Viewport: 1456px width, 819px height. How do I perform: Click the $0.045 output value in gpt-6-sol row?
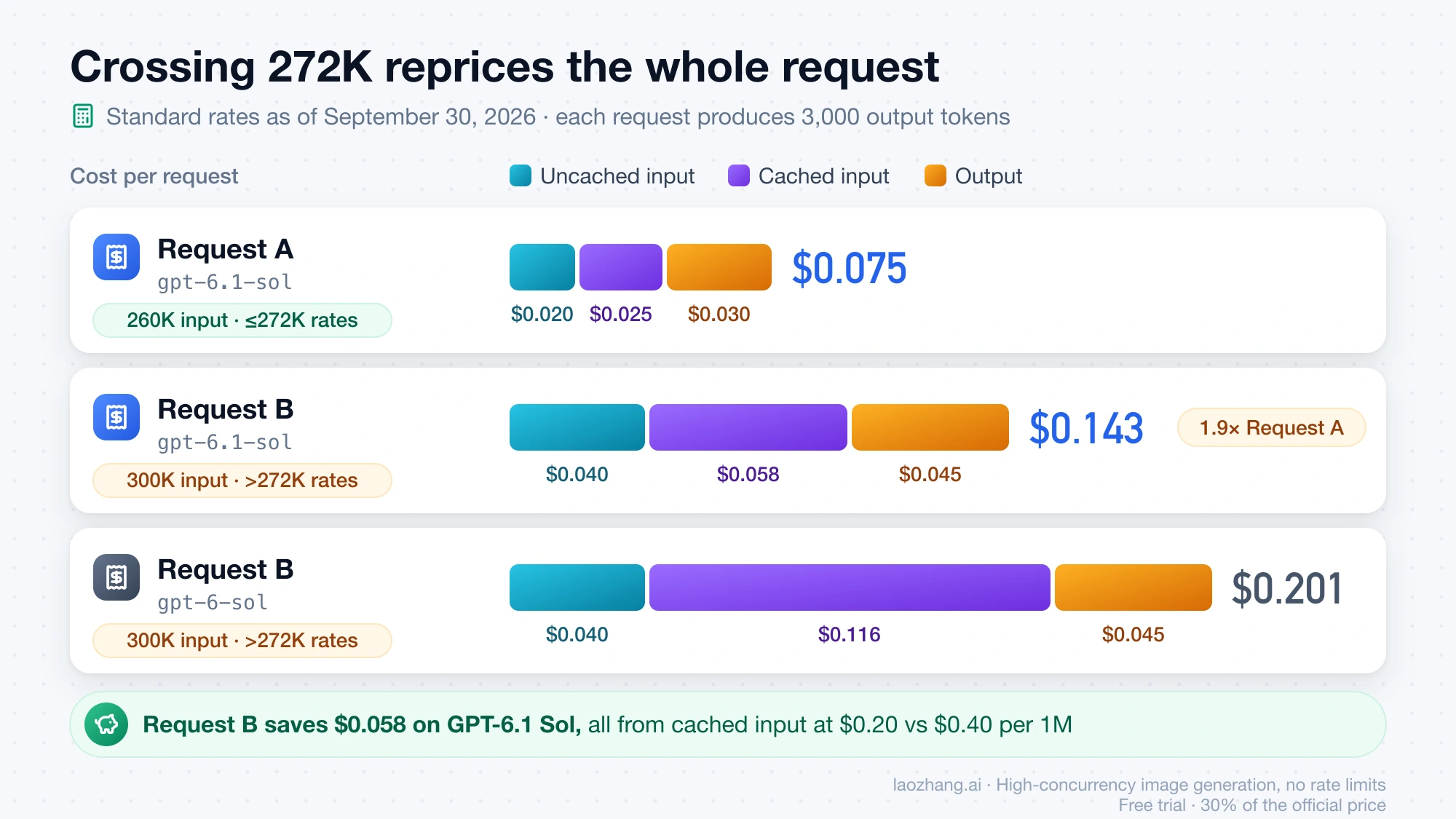click(1133, 635)
